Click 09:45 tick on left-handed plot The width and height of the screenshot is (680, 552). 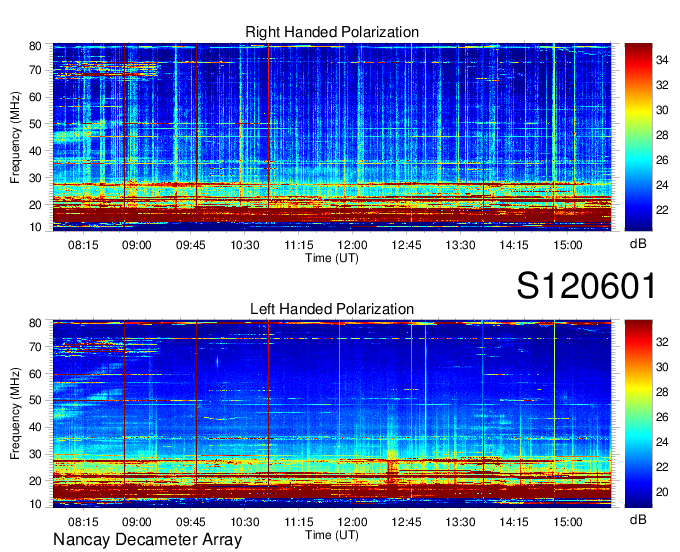190,522
